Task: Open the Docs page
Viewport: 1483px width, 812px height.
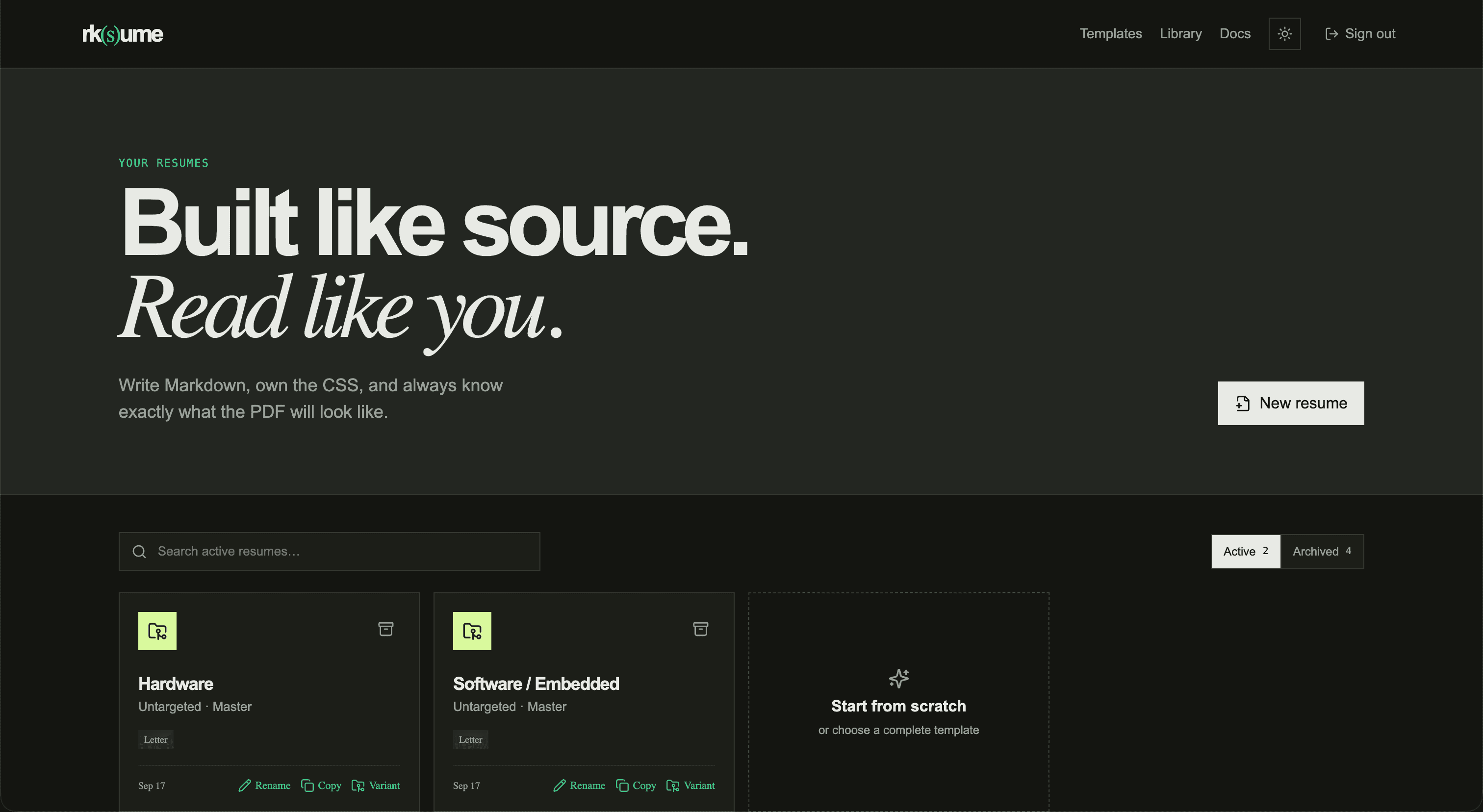Action: 1235,34
